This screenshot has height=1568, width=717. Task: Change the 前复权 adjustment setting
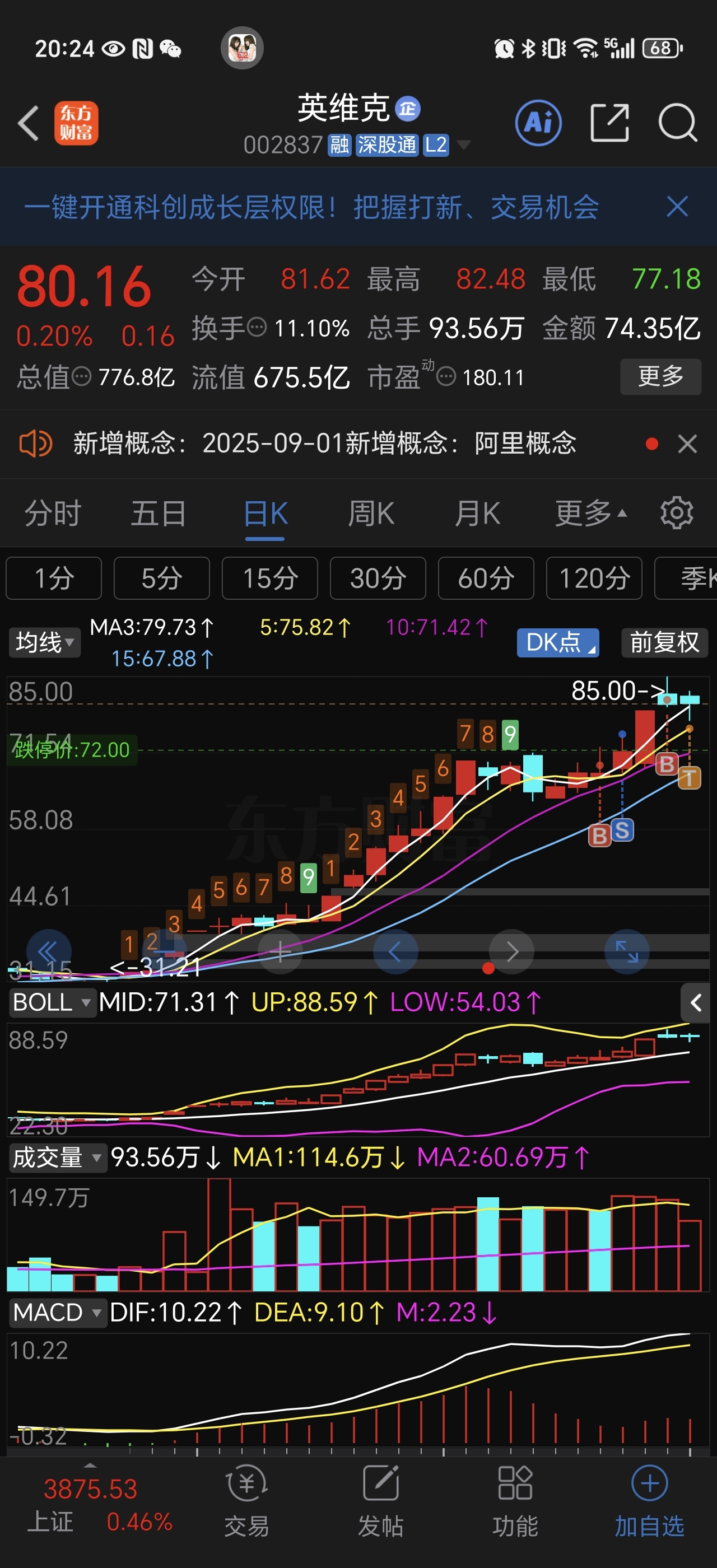pos(664,642)
